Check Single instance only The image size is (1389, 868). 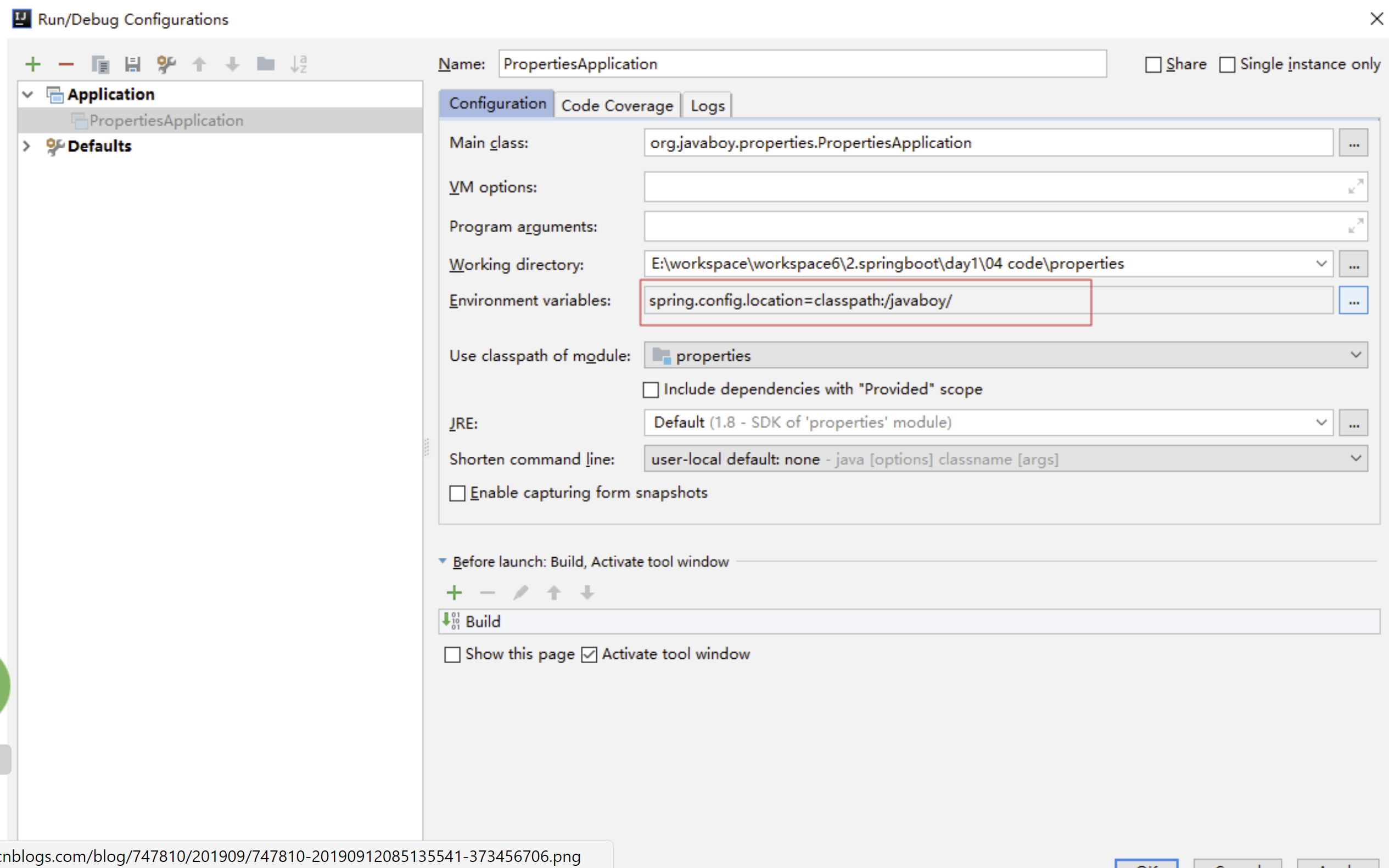(1227, 64)
